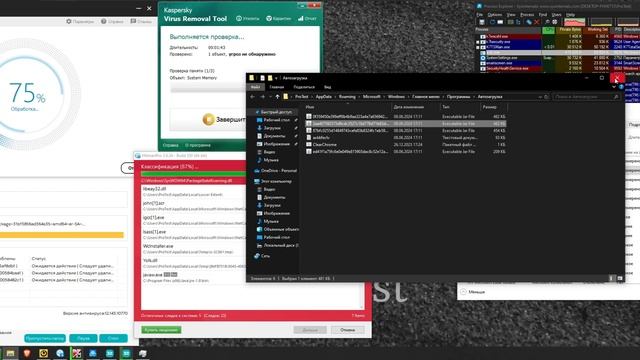Viewport: 640px width, 360px height.
Task: Switch to the Главная ribbon tab
Action: (x=277, y=87)
